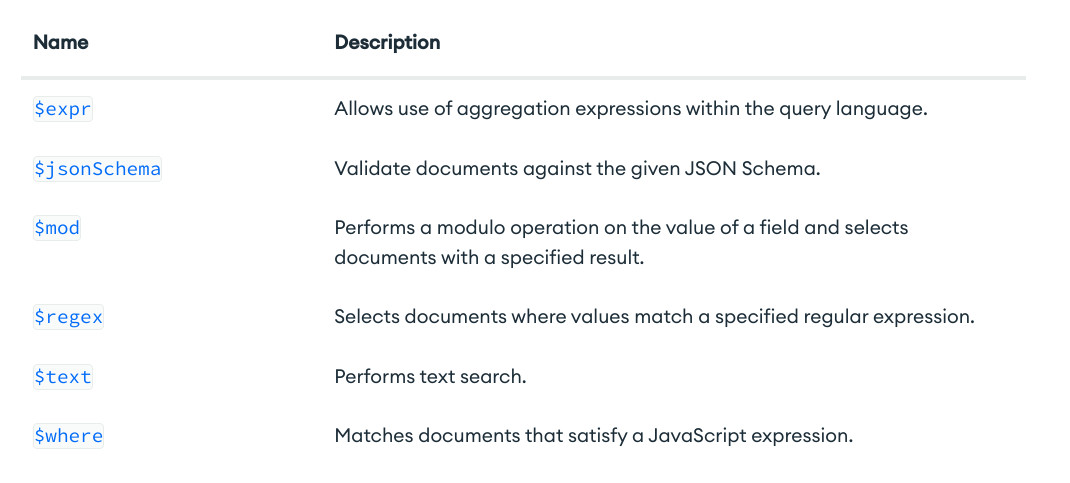
Task: Go to the $text operator page
Action: [63, 377]
